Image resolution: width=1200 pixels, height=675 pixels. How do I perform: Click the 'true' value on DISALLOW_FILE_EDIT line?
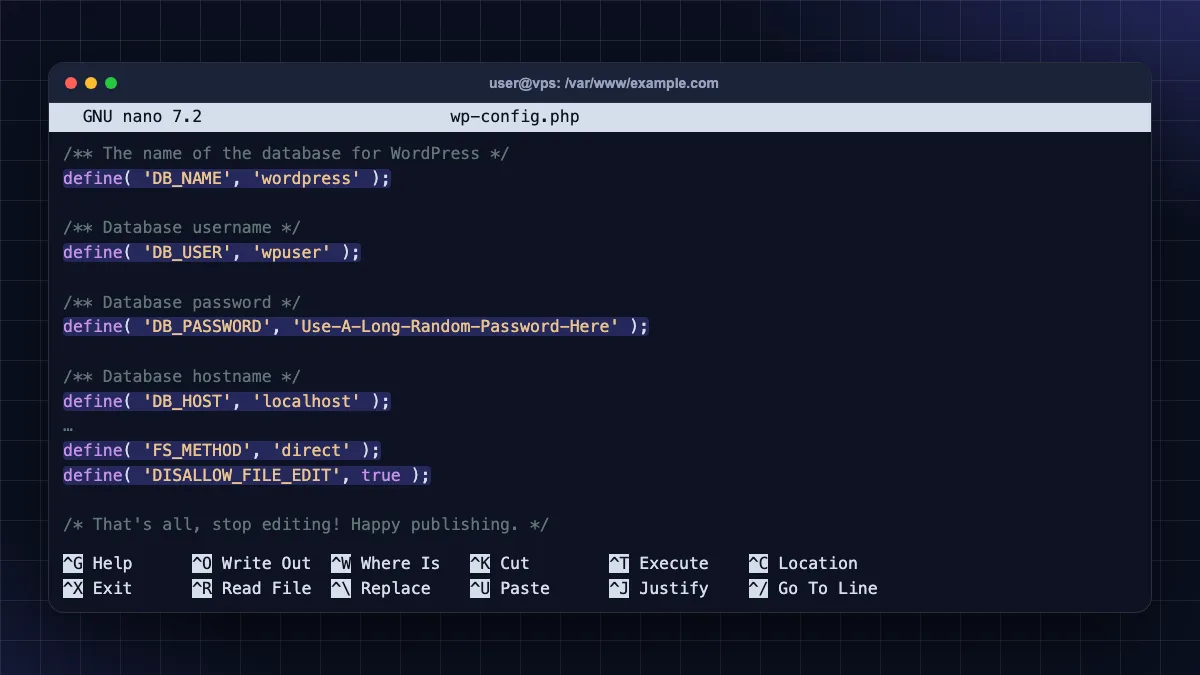[x=381, y=475]
